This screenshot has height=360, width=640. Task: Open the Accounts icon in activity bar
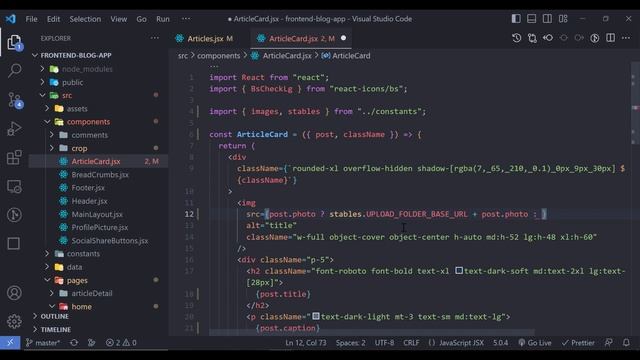tap(14, 293)
